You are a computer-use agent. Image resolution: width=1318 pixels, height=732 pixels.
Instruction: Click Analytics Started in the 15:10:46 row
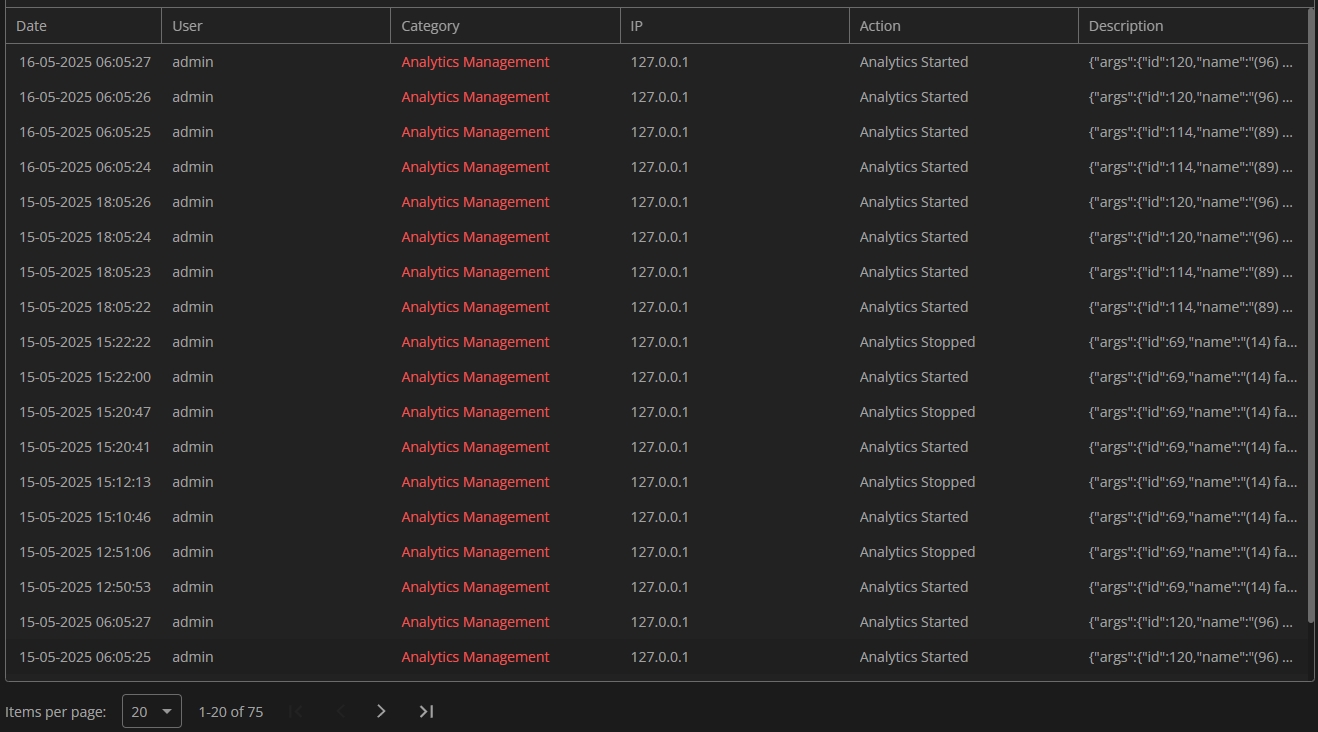(914, 517)
